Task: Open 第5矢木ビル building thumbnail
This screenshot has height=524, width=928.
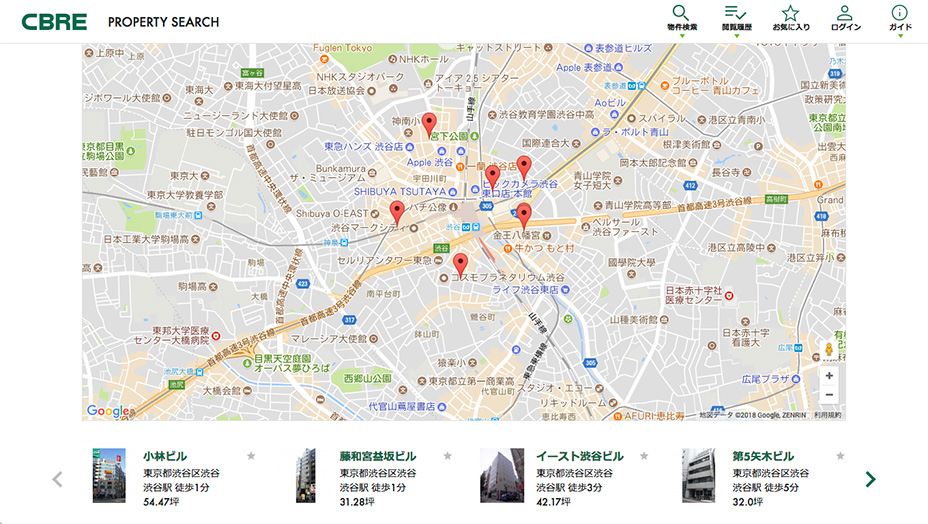Action: pos(698,475)
